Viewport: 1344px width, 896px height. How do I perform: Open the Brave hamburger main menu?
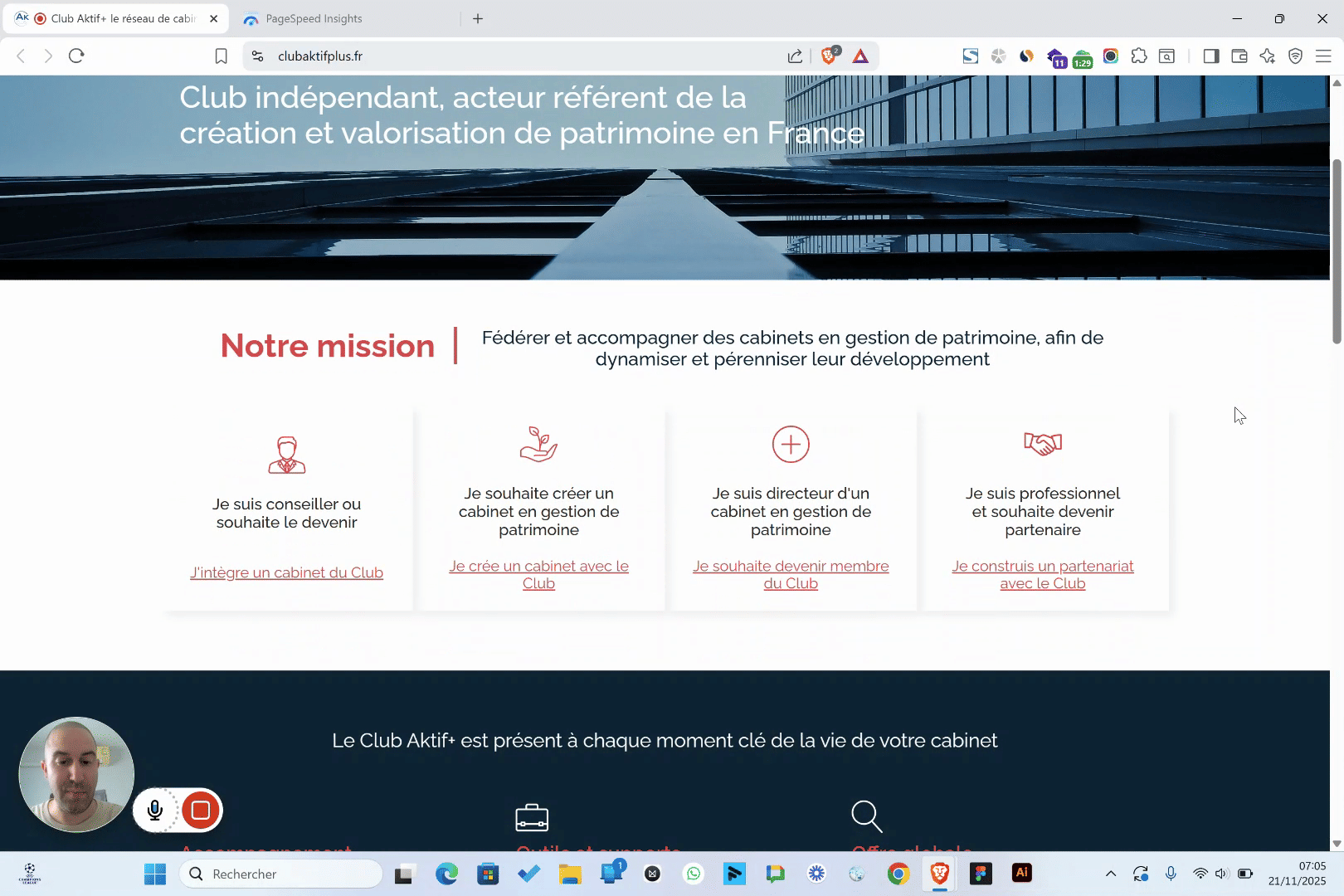pyautogui.click(x=1323, y=56)
